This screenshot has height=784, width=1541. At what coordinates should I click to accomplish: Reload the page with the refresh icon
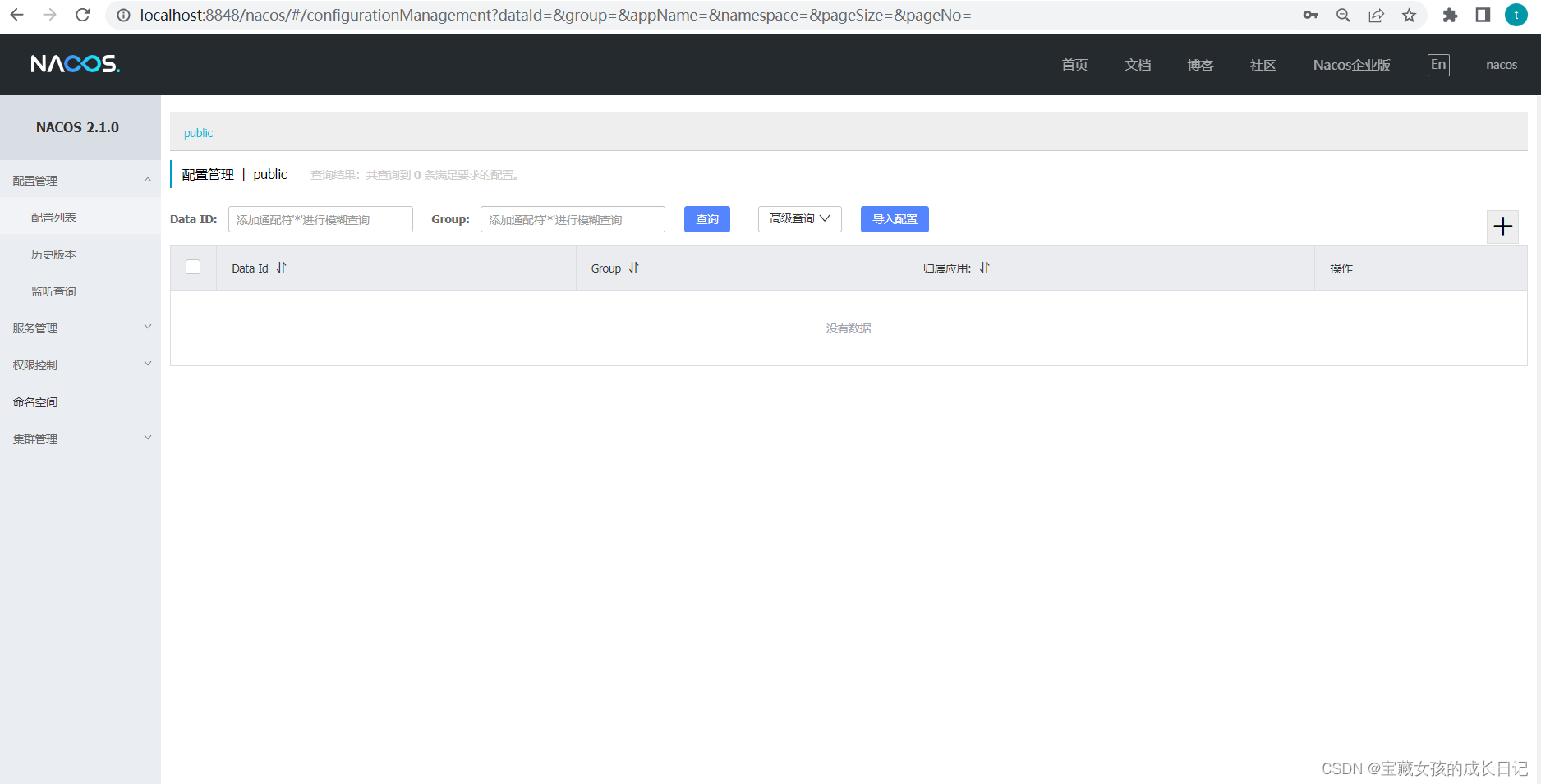pos(83,15)
